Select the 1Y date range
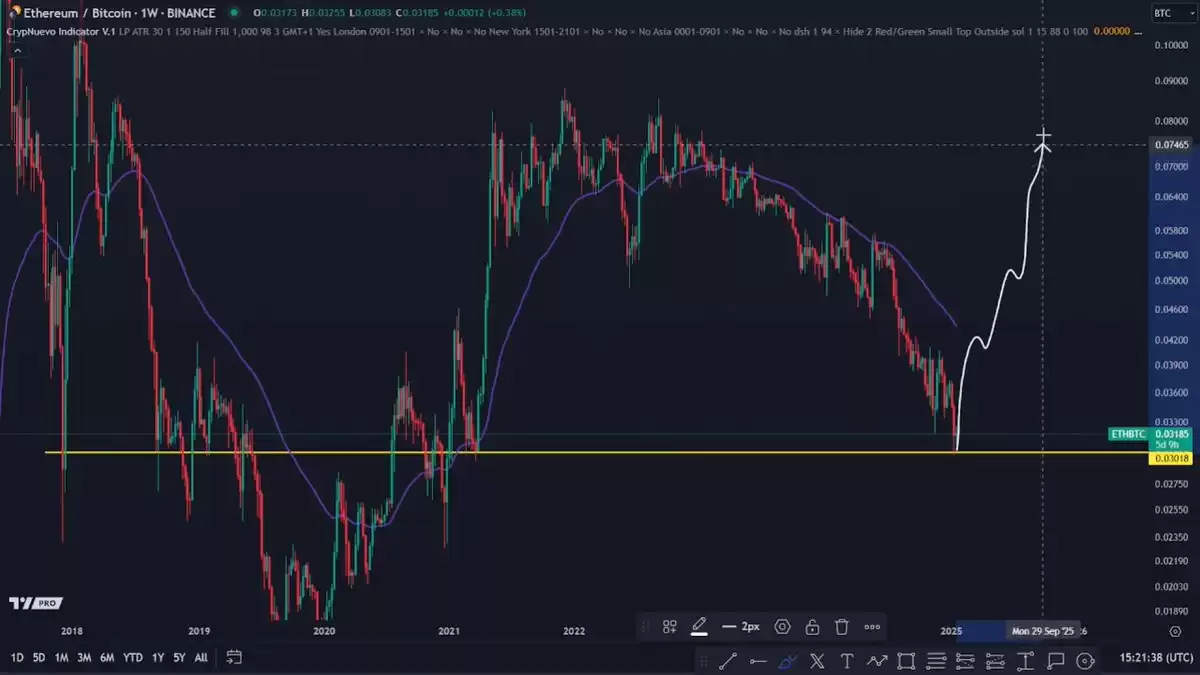1200x675 pixels. (158, 658)
